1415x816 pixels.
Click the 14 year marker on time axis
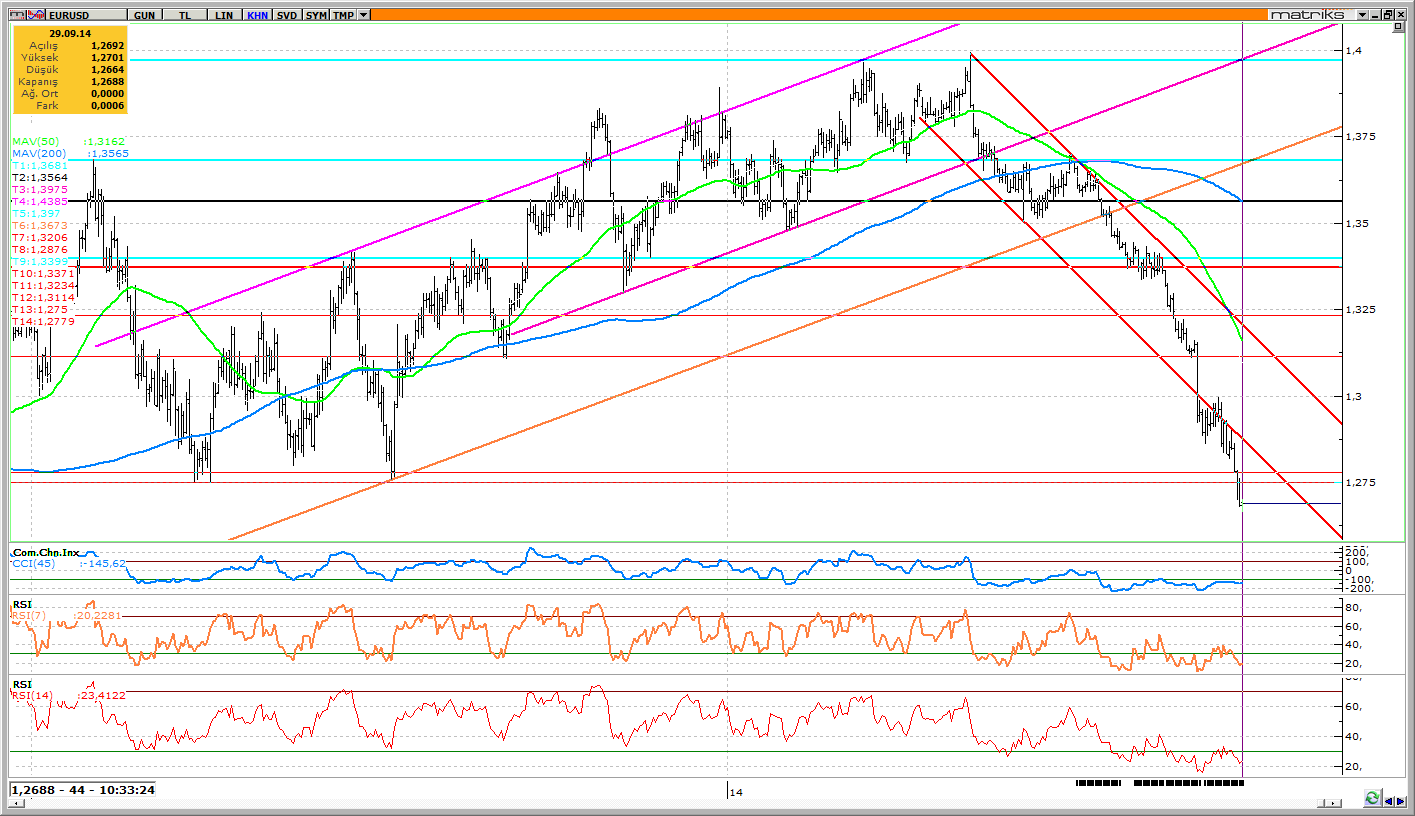(x=736, y=792)
